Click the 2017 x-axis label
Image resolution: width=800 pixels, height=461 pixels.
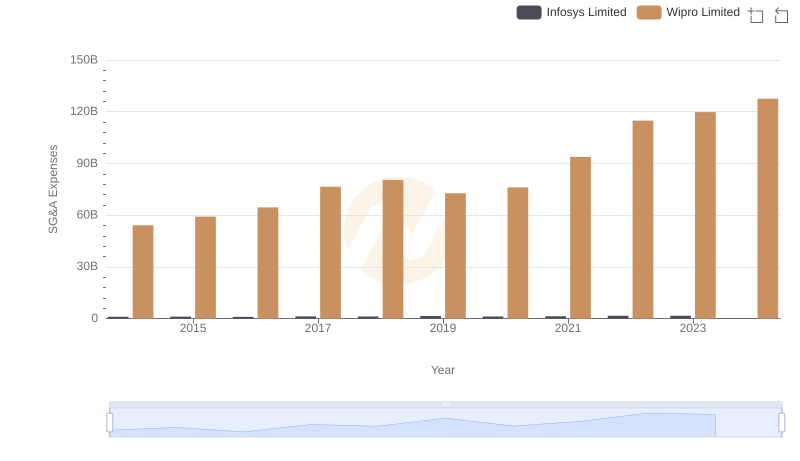click(318, 328)
